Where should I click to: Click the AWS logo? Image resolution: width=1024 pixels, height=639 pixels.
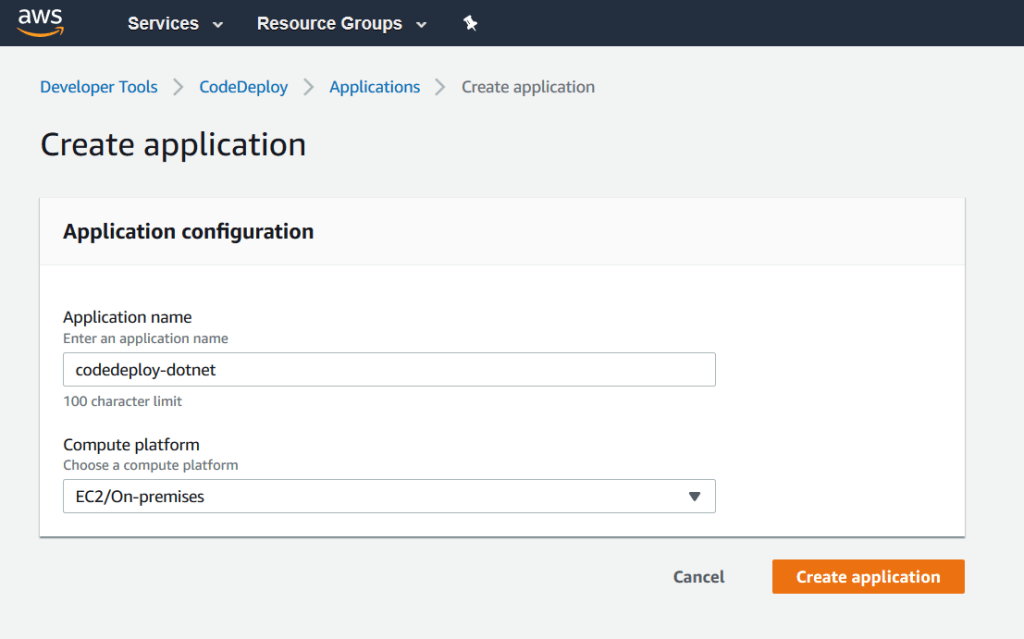tap(40, 22)
